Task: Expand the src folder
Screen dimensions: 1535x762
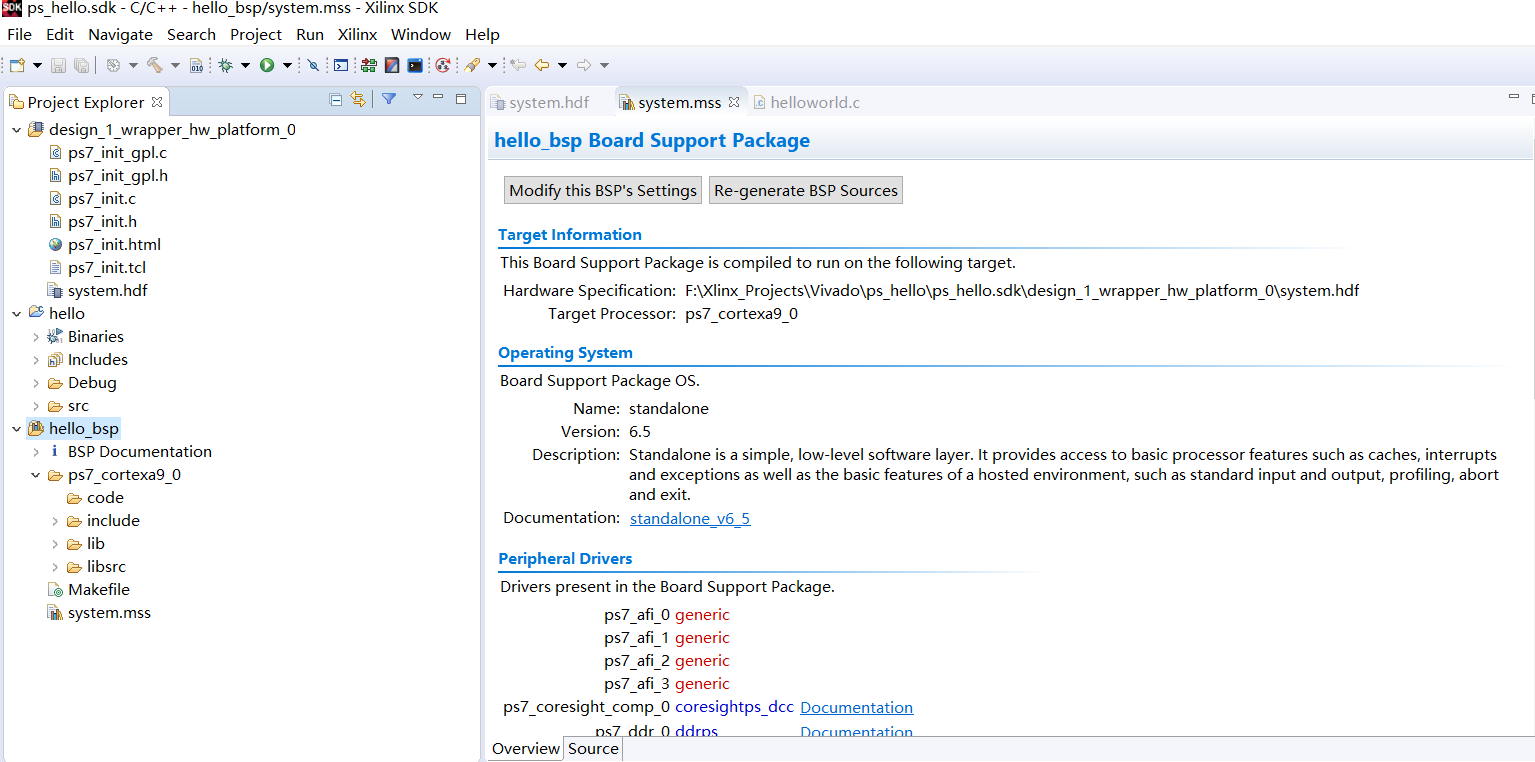Action: coord(36,406)
